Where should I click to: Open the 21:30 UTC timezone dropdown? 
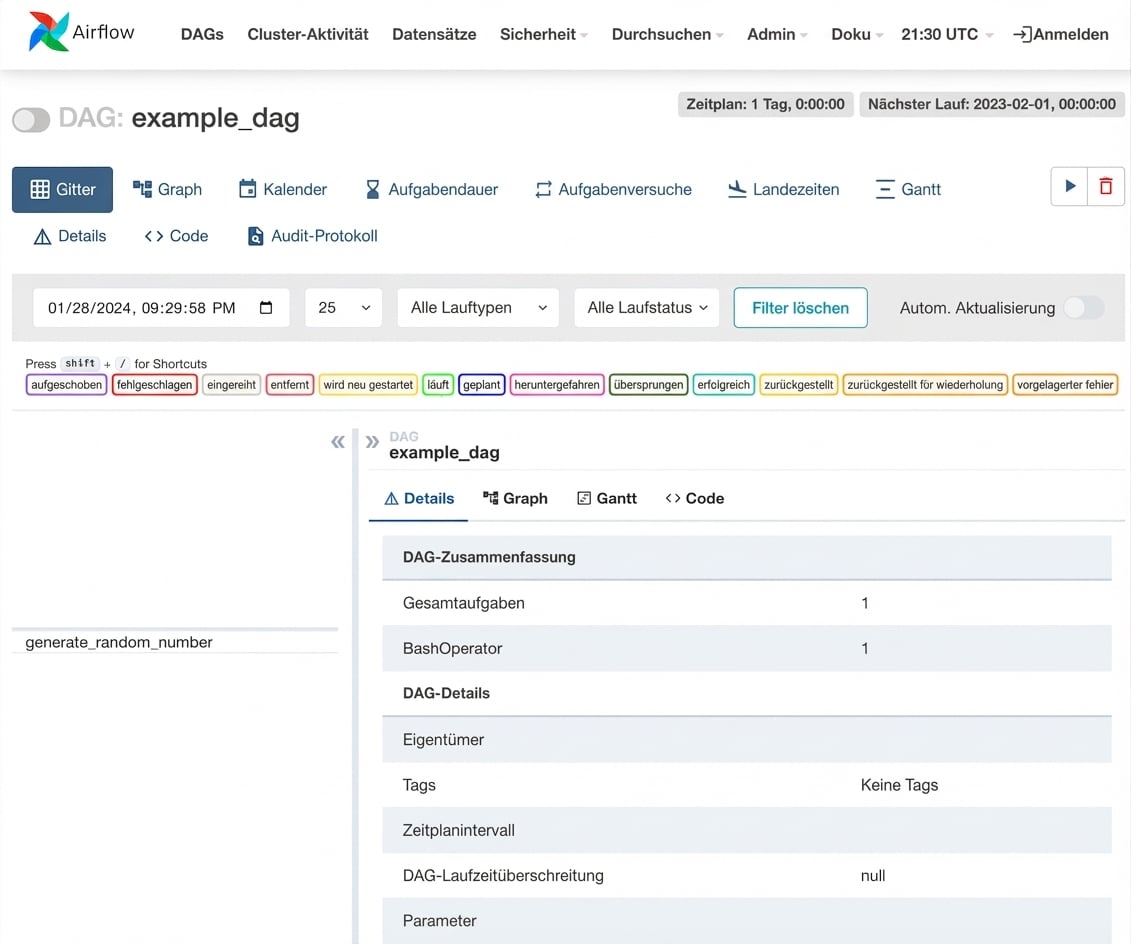coord(947,34)
